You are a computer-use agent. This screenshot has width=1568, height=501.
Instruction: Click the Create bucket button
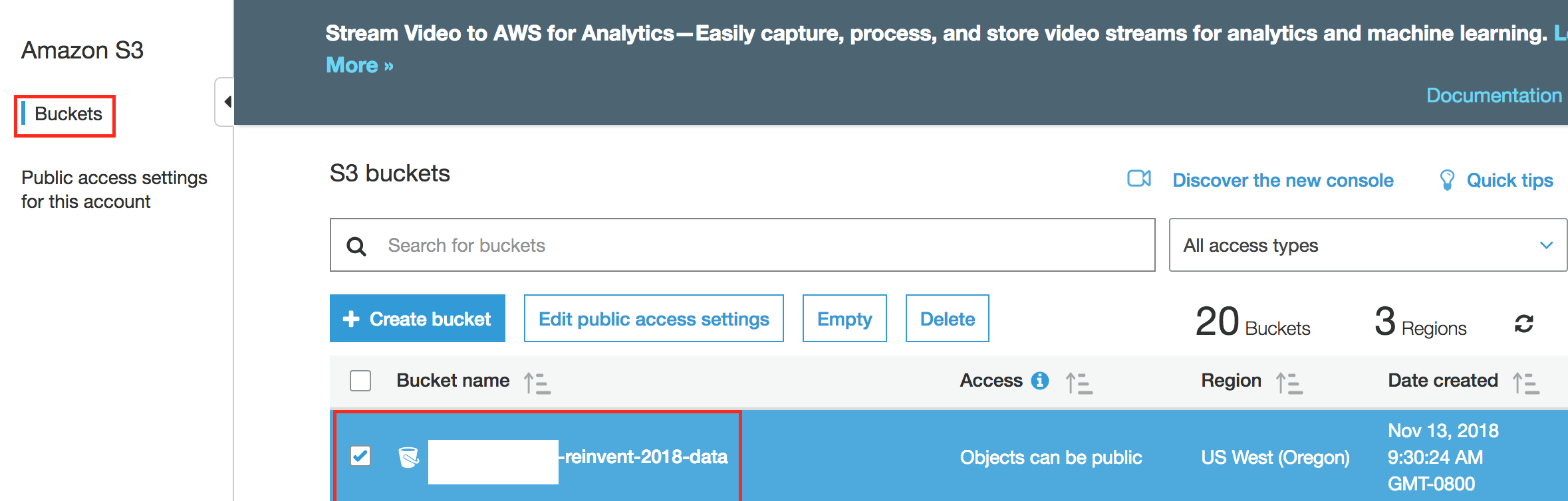point(417,319)
